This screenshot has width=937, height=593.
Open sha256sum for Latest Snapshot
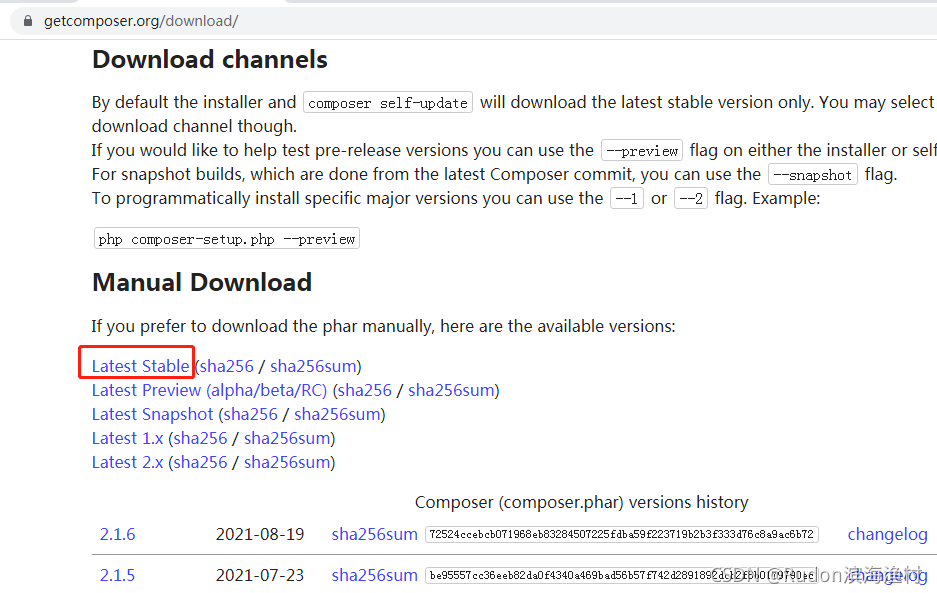tap(337, 413)
